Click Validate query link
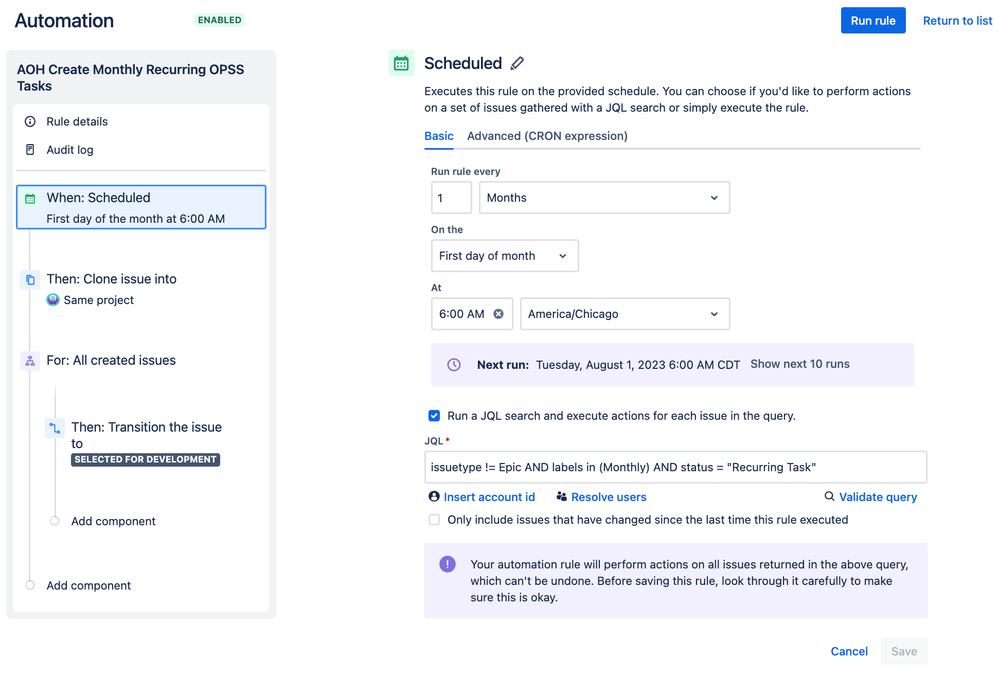Image resolution: width=999 pixels, height=676 pixels. coord(878,497)
